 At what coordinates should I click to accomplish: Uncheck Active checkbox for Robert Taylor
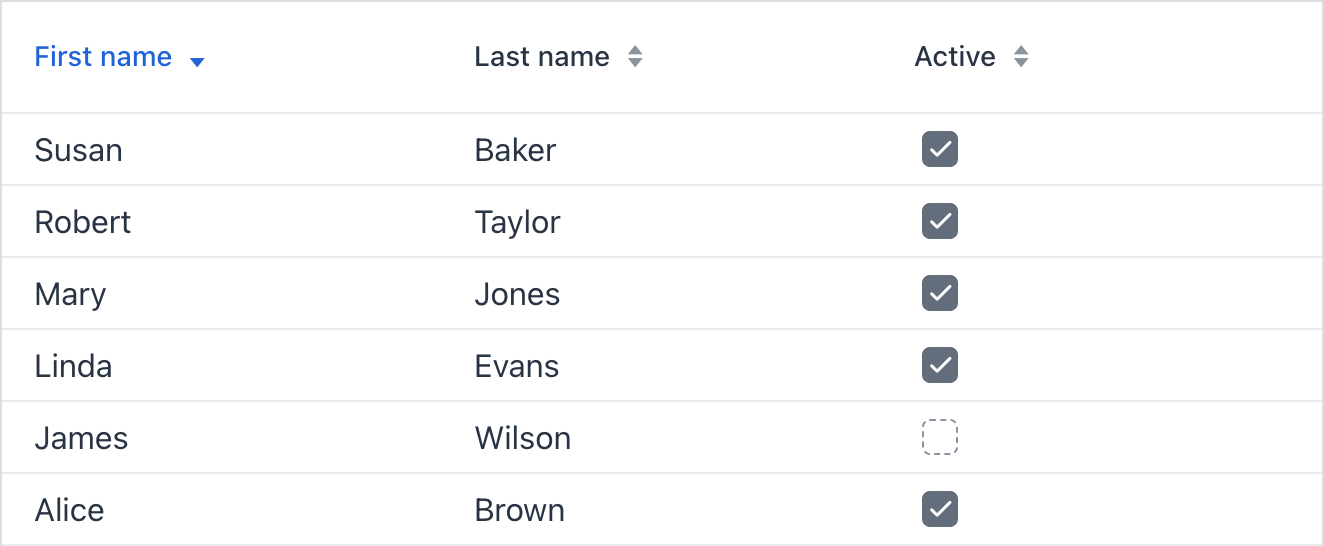(940, 222)
